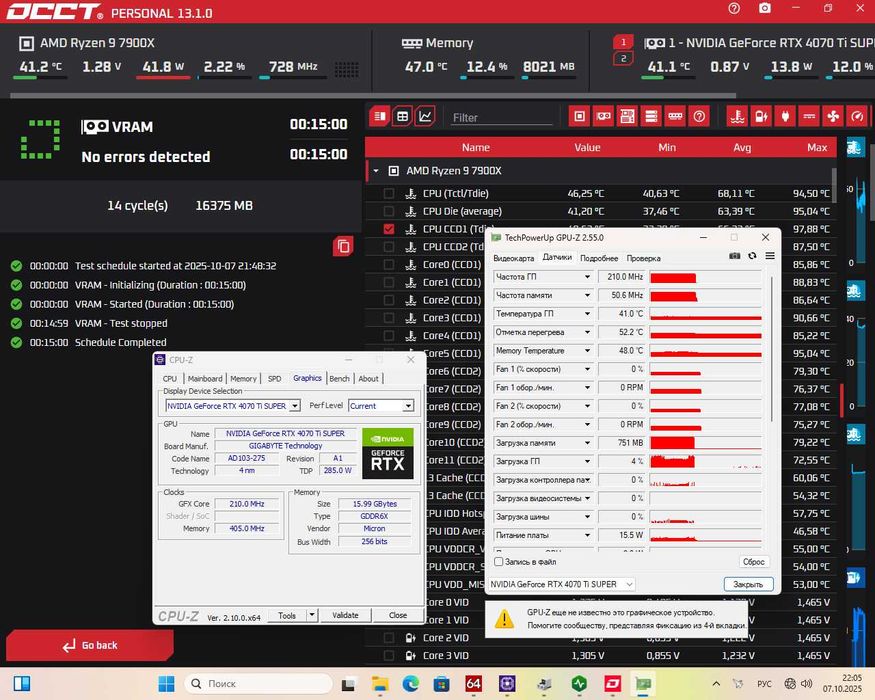Screen dimensions: 875x700
Task: Switch to CPU-Z SPD tab
Action: point(274,378)
